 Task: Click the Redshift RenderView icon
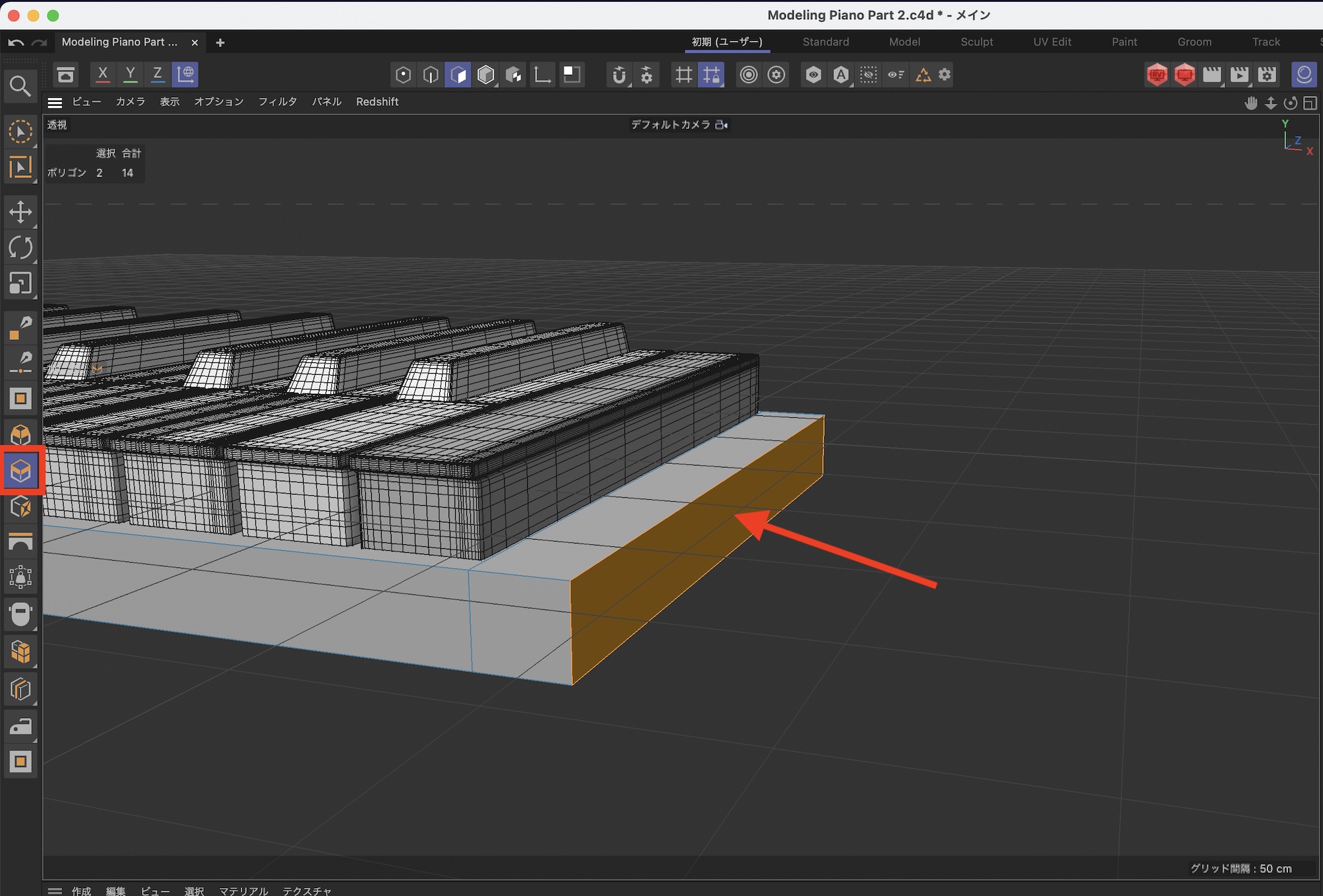(x=1157, y=75)
